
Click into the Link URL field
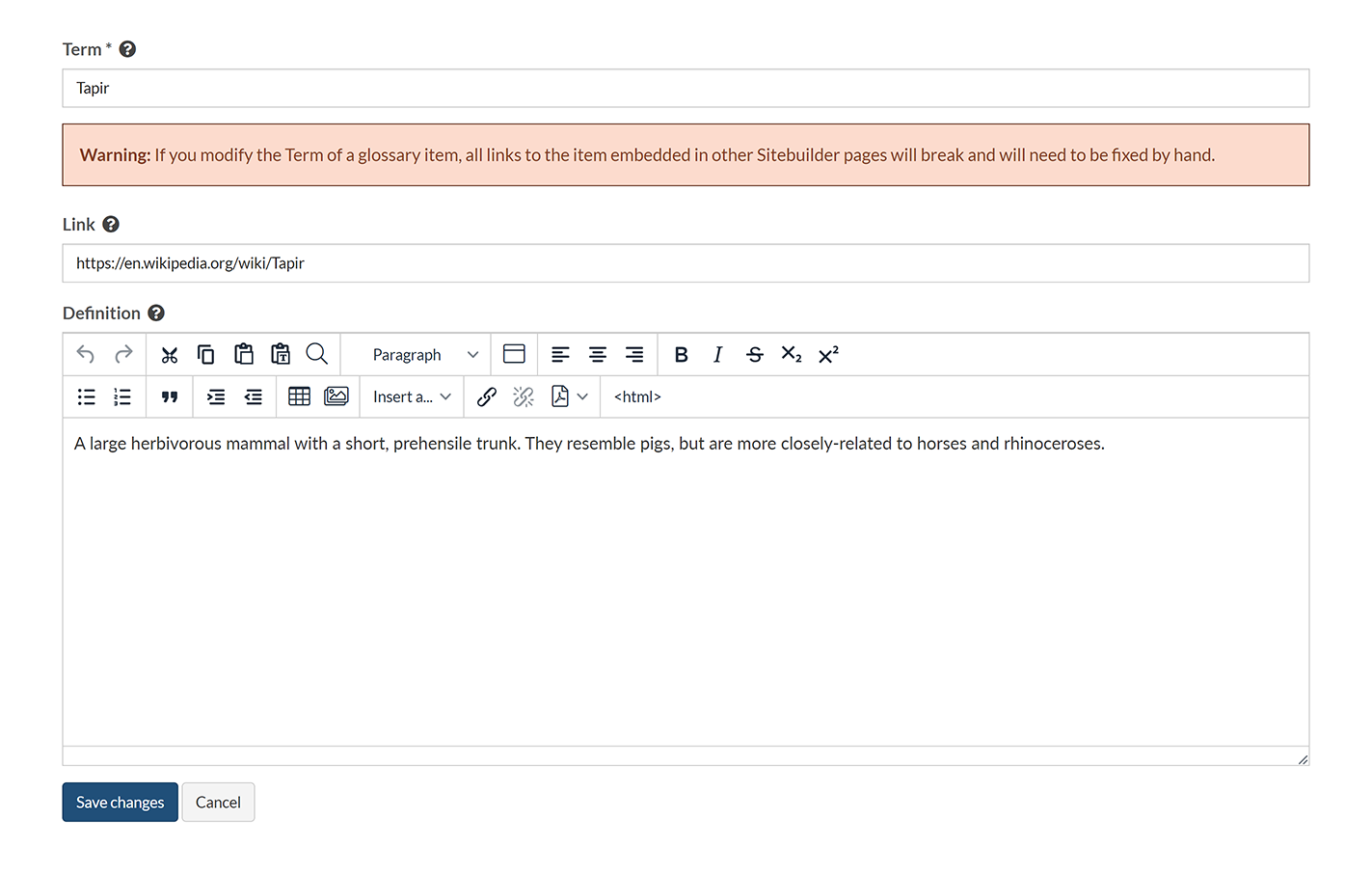click(x=685, y=263)
